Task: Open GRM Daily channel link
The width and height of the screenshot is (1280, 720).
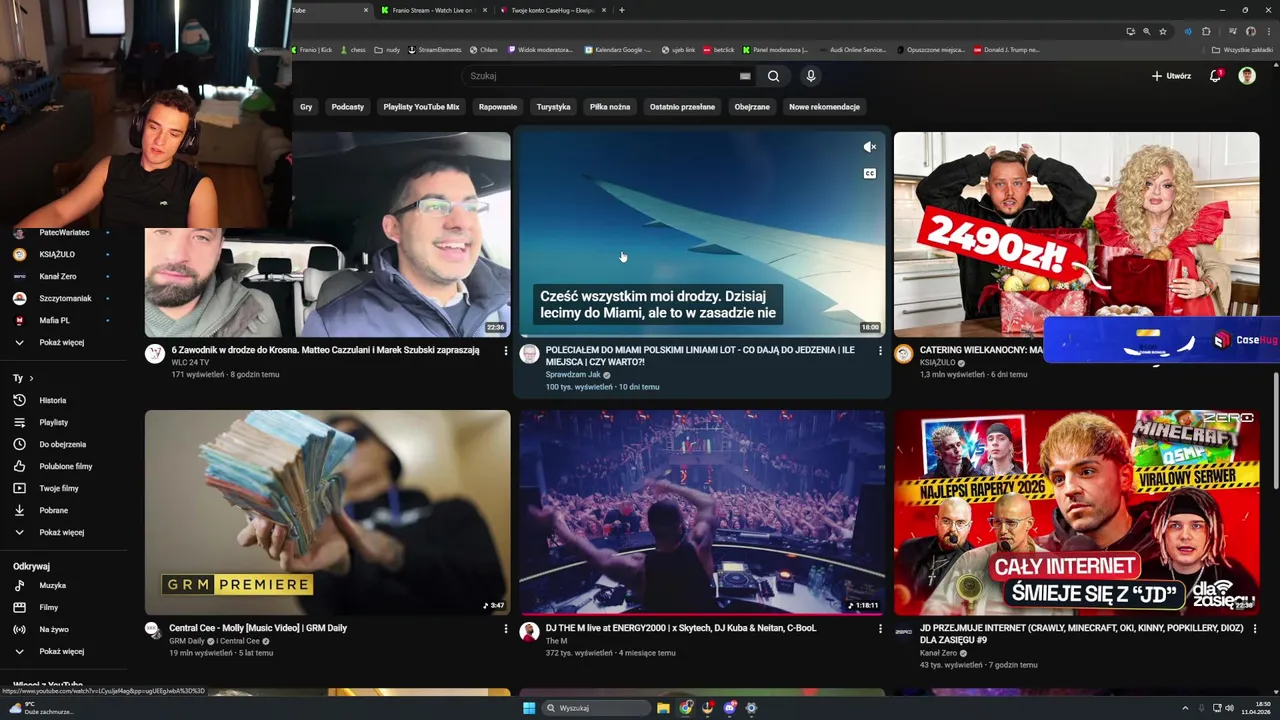Action: 186,641
